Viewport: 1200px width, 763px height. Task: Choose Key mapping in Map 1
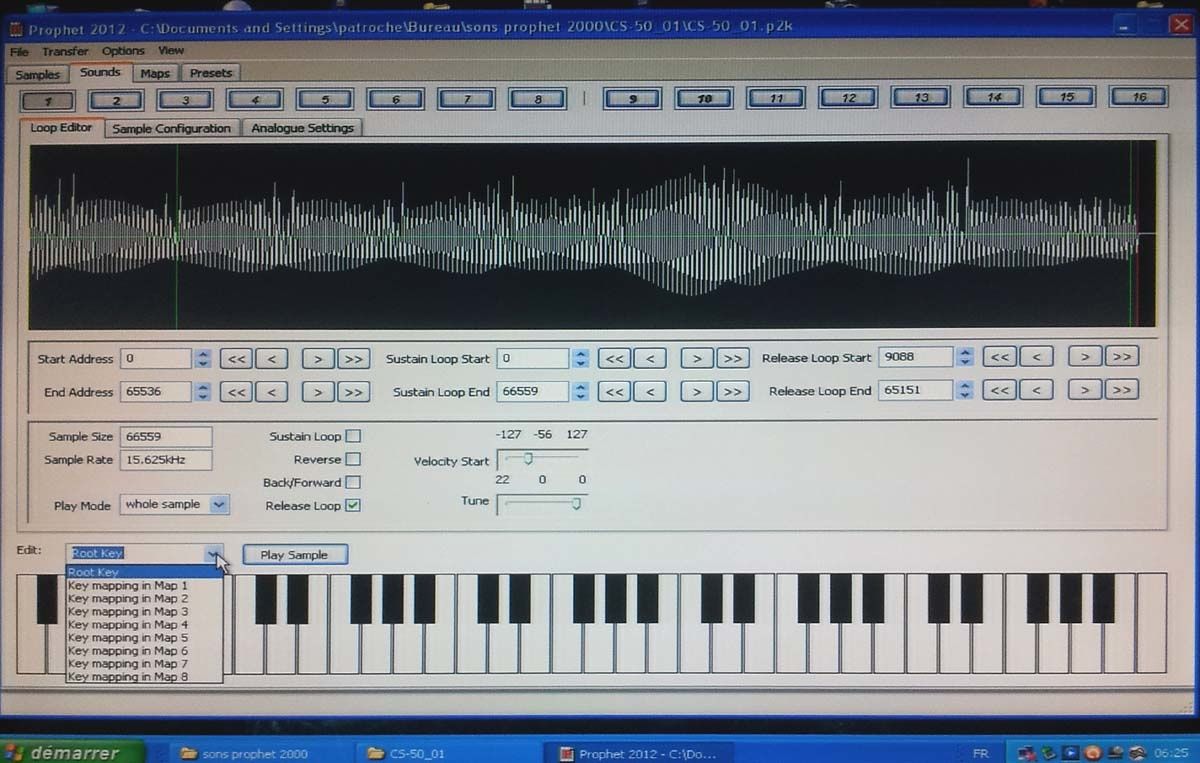pyautogui.click(x=144, y=585)
